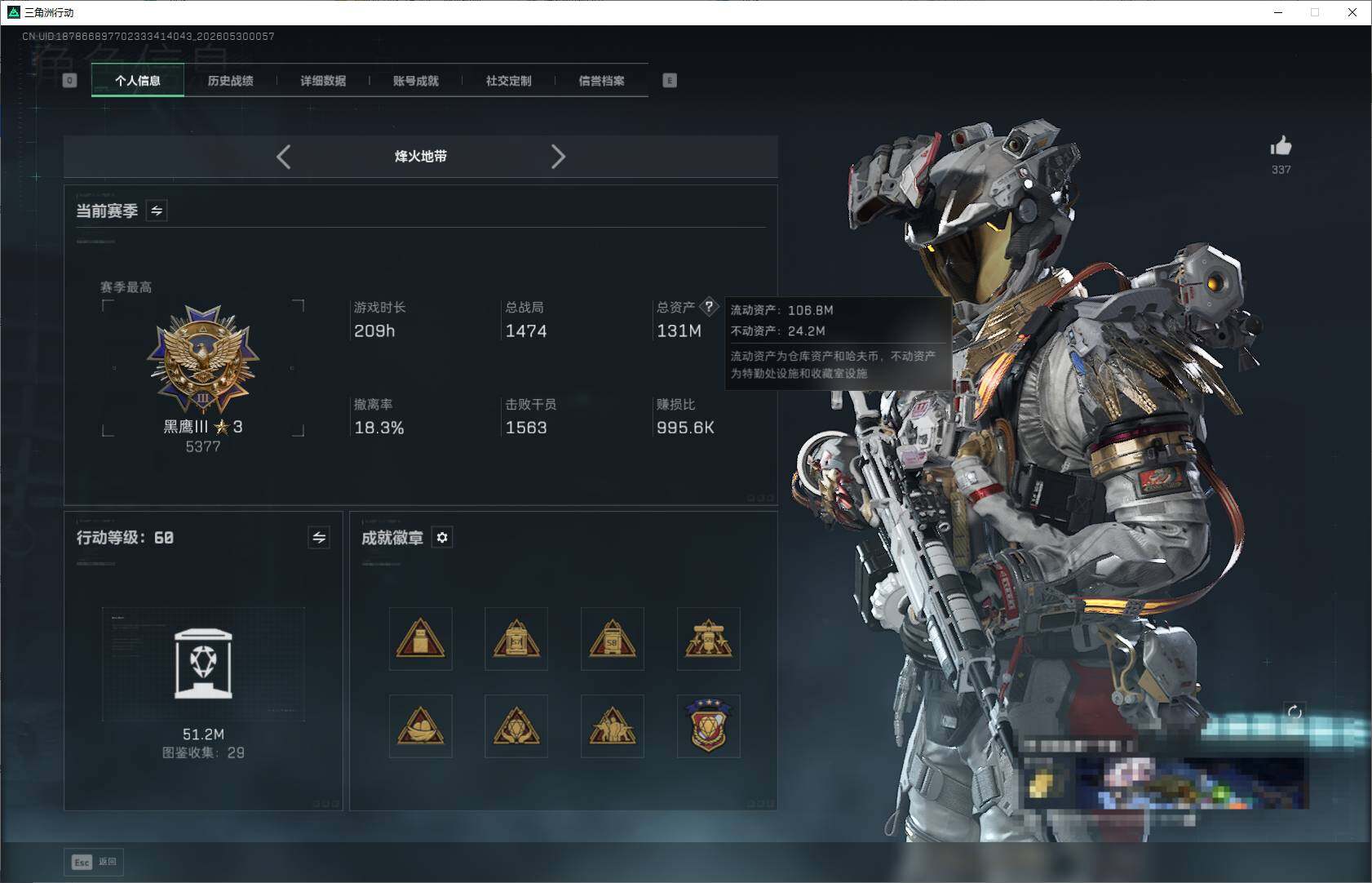Select the 社交定制 tab
Screen dimensions: 1372x883
(x=509, y=81)
